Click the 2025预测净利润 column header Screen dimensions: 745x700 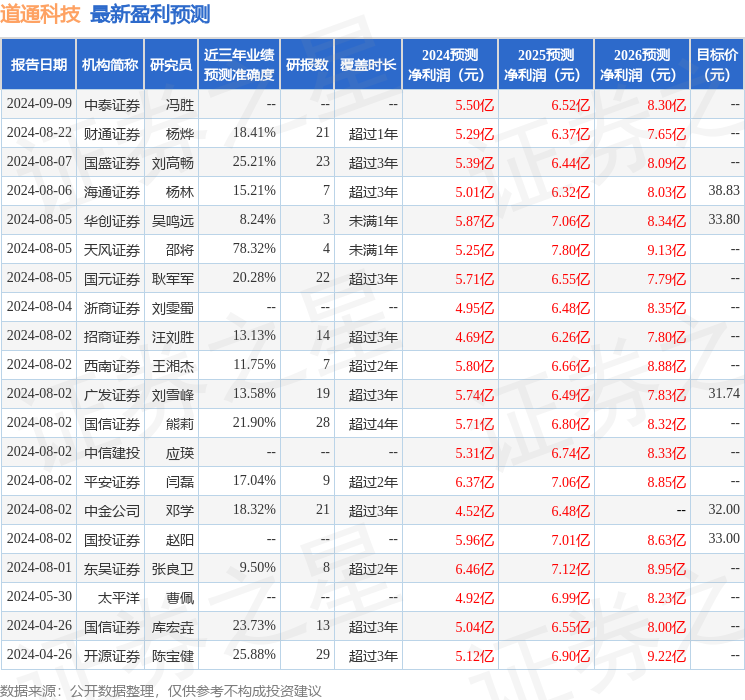pyautogui.click(x=546, y=65)
